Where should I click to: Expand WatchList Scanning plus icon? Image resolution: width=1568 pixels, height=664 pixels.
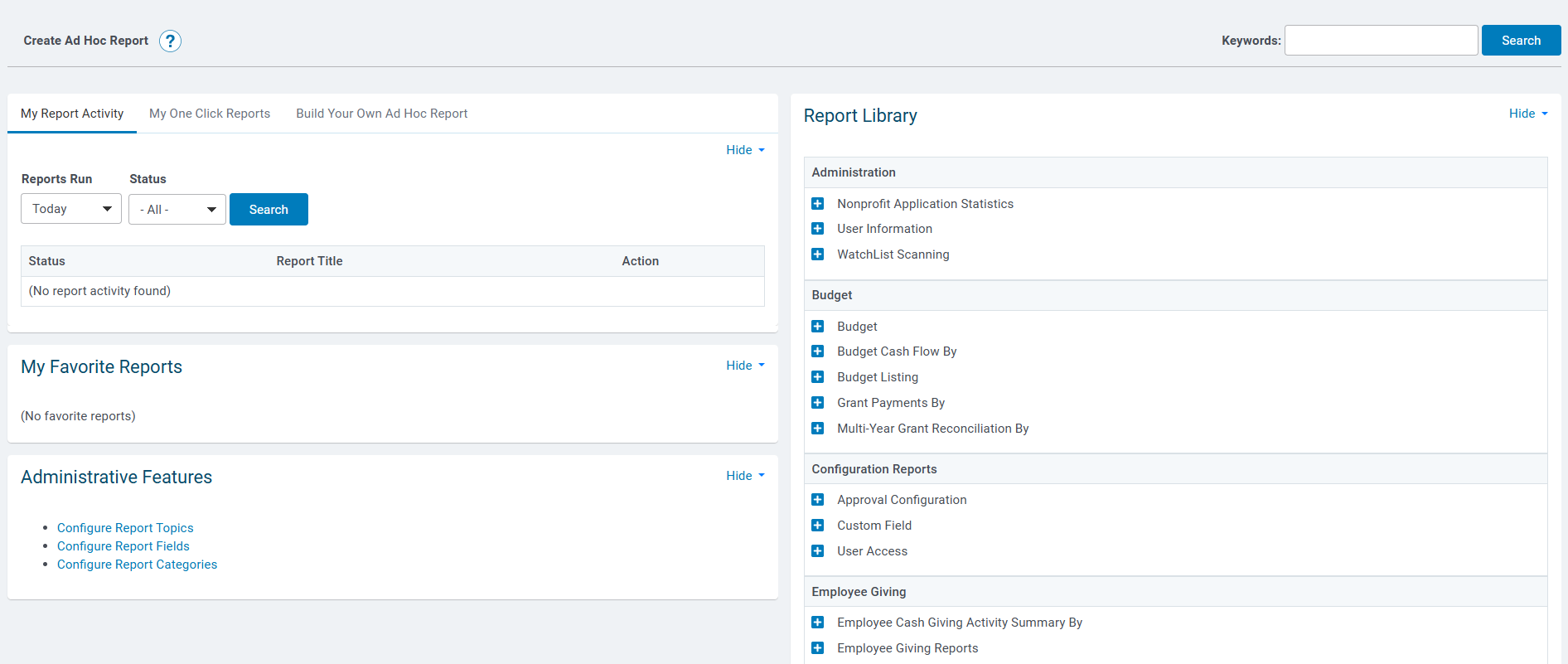coord(817,254)
